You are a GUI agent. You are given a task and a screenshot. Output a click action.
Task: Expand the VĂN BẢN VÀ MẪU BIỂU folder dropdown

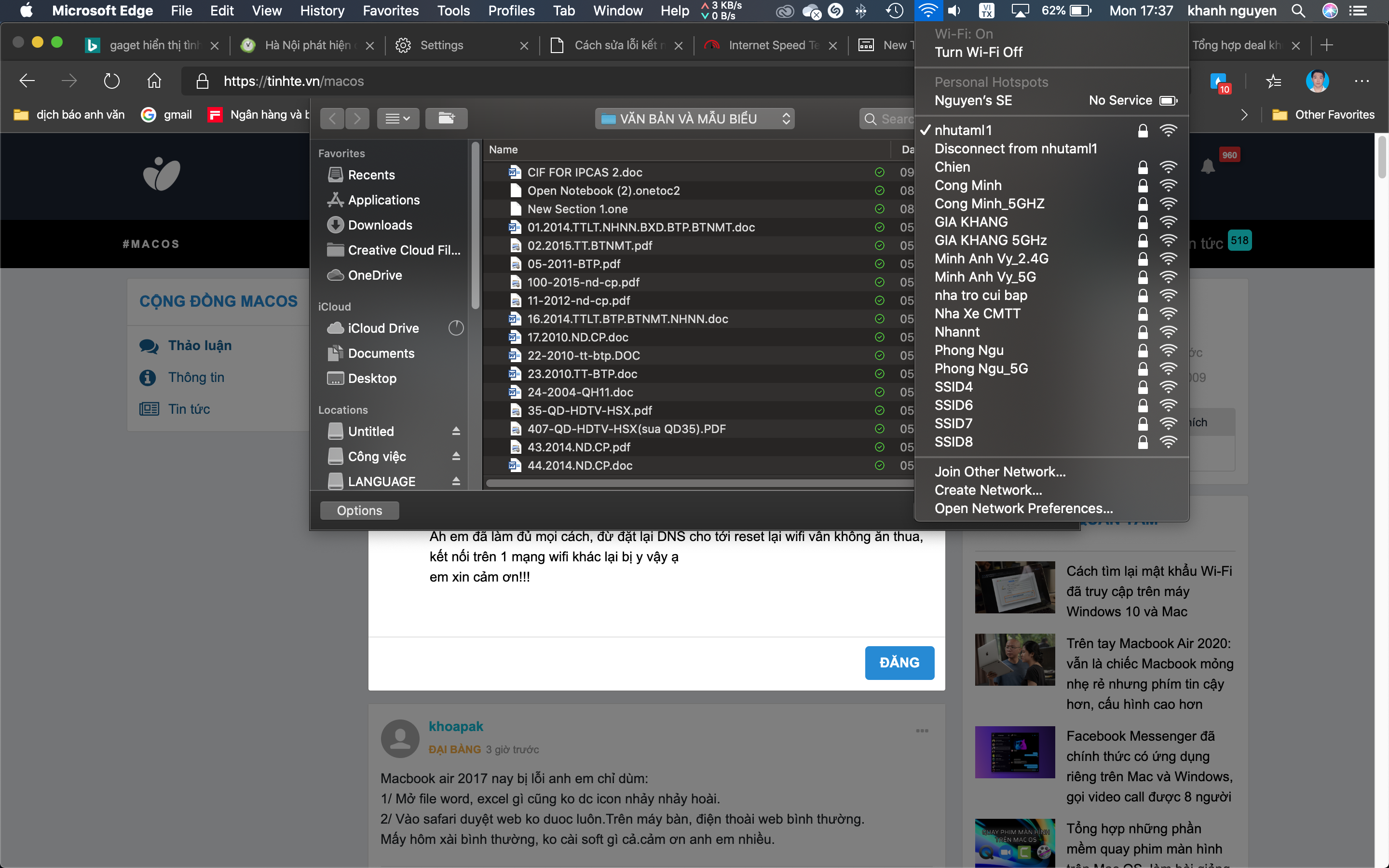[694, 118]
